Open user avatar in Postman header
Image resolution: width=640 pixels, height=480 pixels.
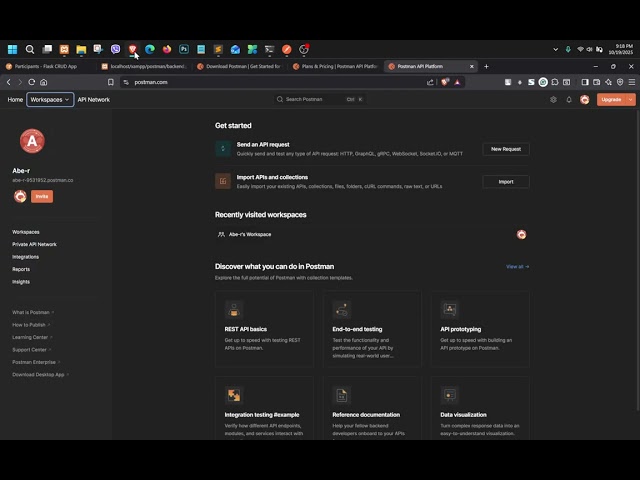[x=584, y=100]
